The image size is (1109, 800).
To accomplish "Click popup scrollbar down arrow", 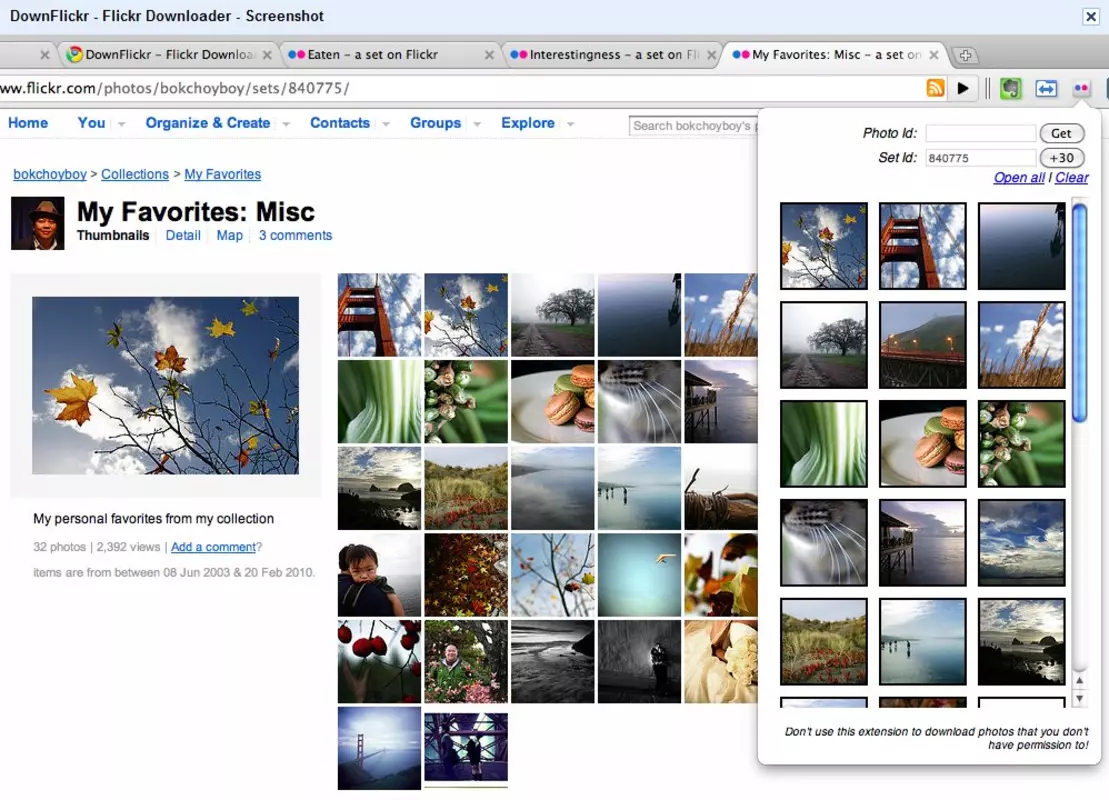I will point(1079,699).
